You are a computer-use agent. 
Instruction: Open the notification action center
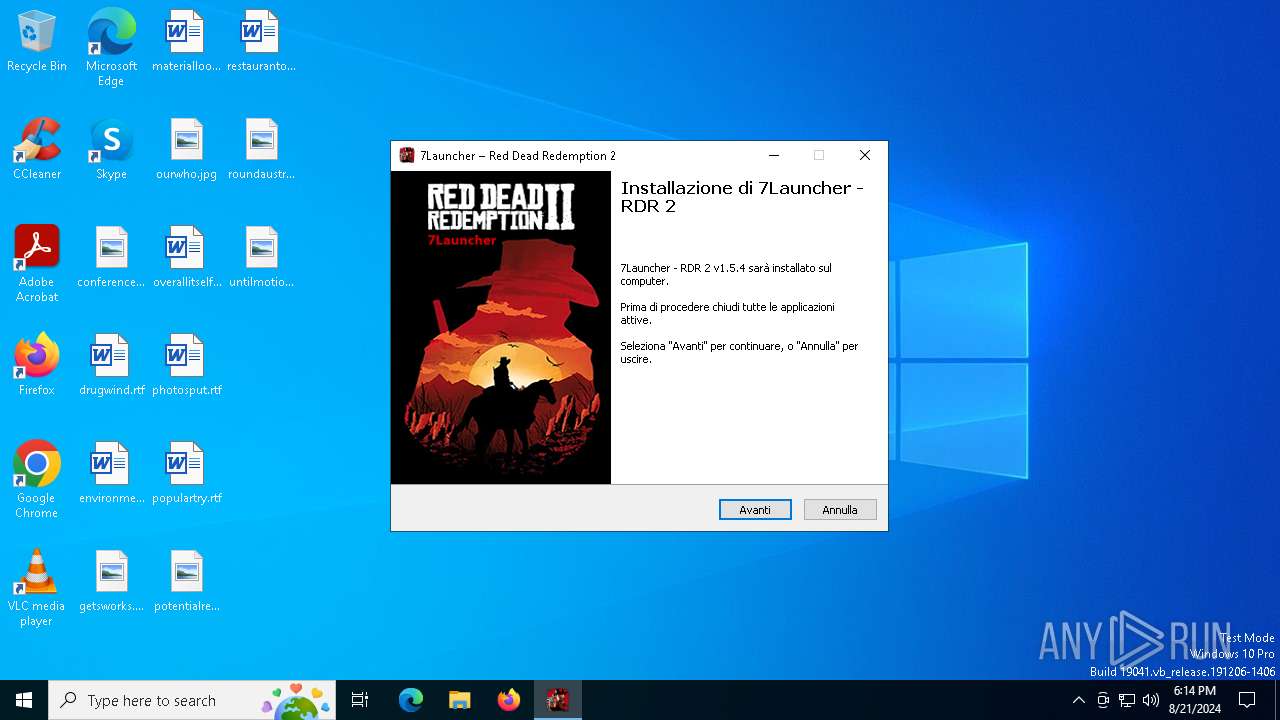[x=1247, y=700]
